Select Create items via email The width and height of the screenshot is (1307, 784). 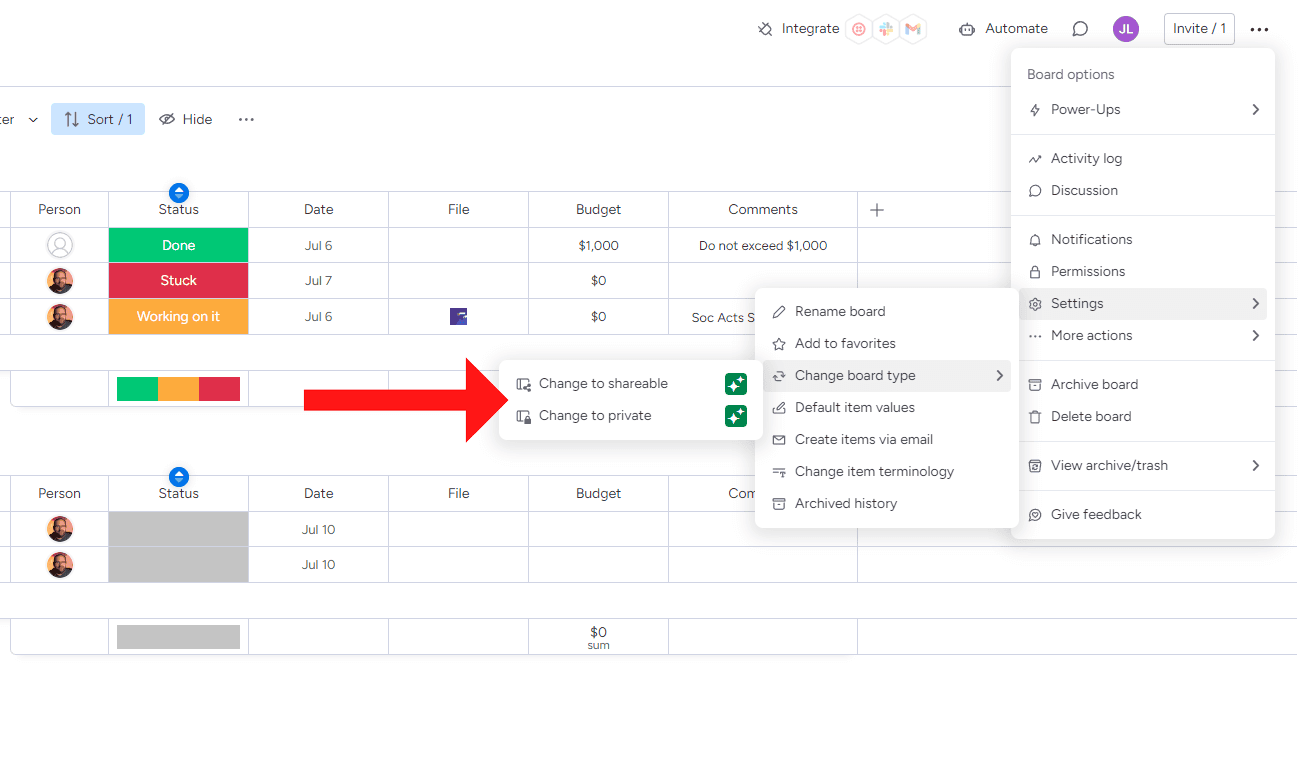(887, 440)
